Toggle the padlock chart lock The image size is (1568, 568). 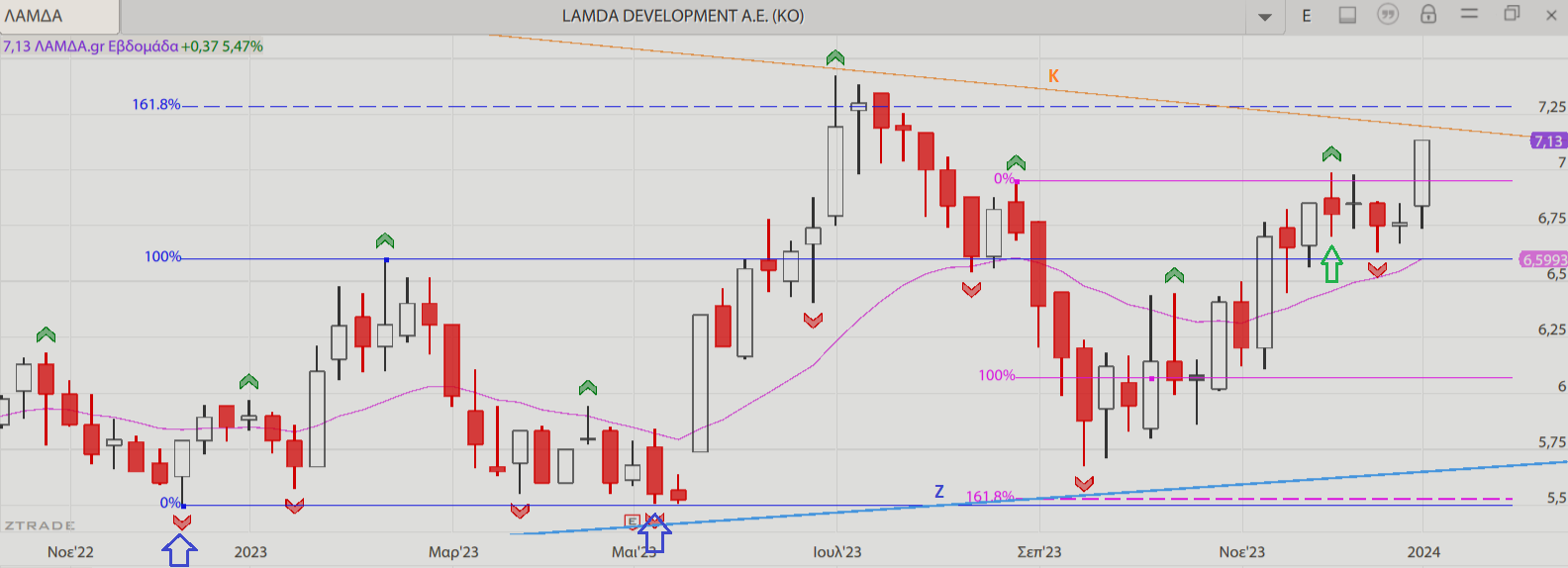coord(1428,14)
